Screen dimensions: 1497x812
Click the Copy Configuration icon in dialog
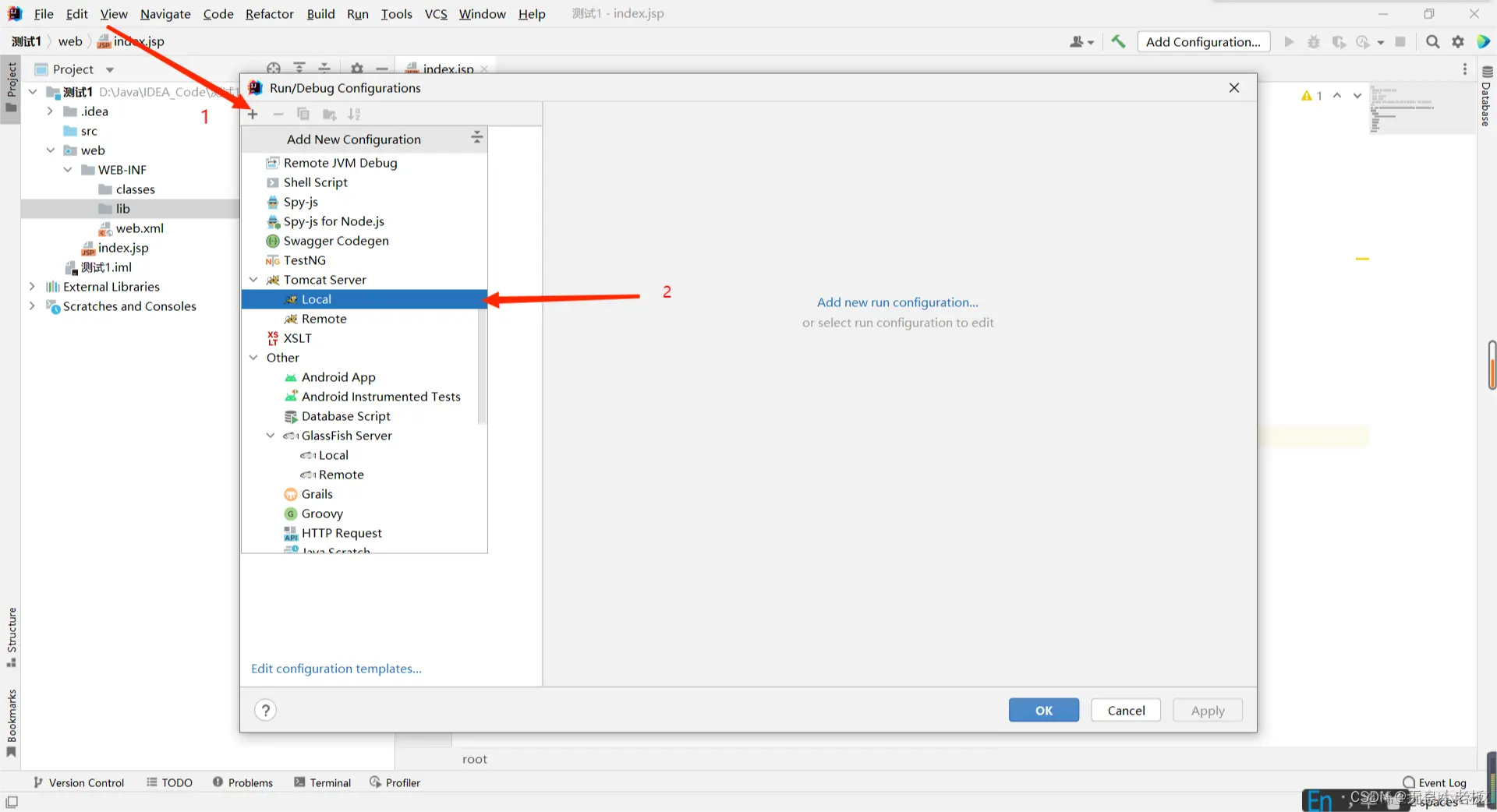(303, 115)
